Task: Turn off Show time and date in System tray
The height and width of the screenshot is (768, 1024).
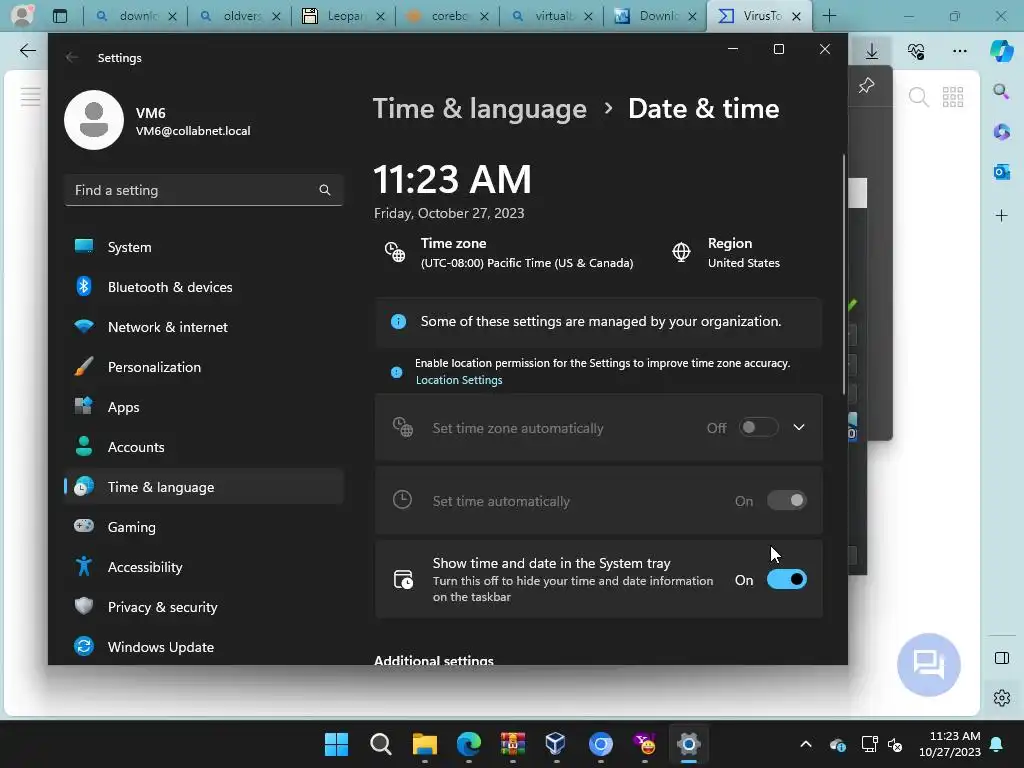Action: point(787,580)
